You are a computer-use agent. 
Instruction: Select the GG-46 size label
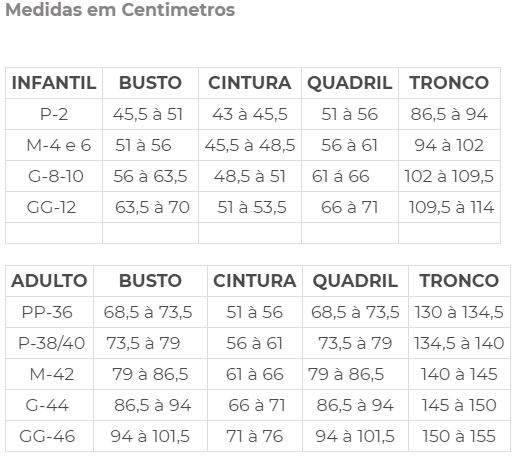tap(47, 436)
